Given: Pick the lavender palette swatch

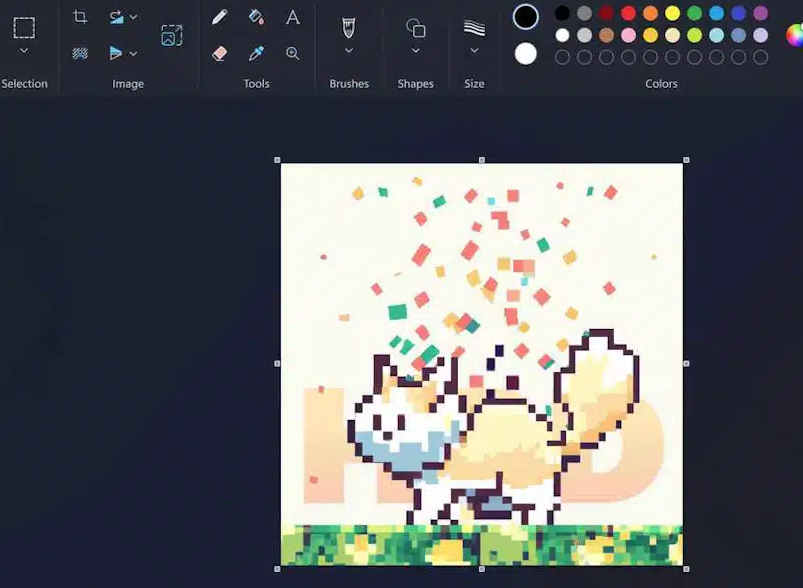Looking at the screenshot, I should click(760, 35).
